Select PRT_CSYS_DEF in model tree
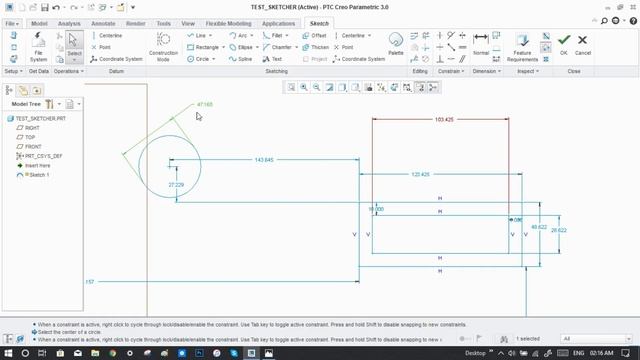The width and height of the screenshot is (640, 360). point(39,156)
